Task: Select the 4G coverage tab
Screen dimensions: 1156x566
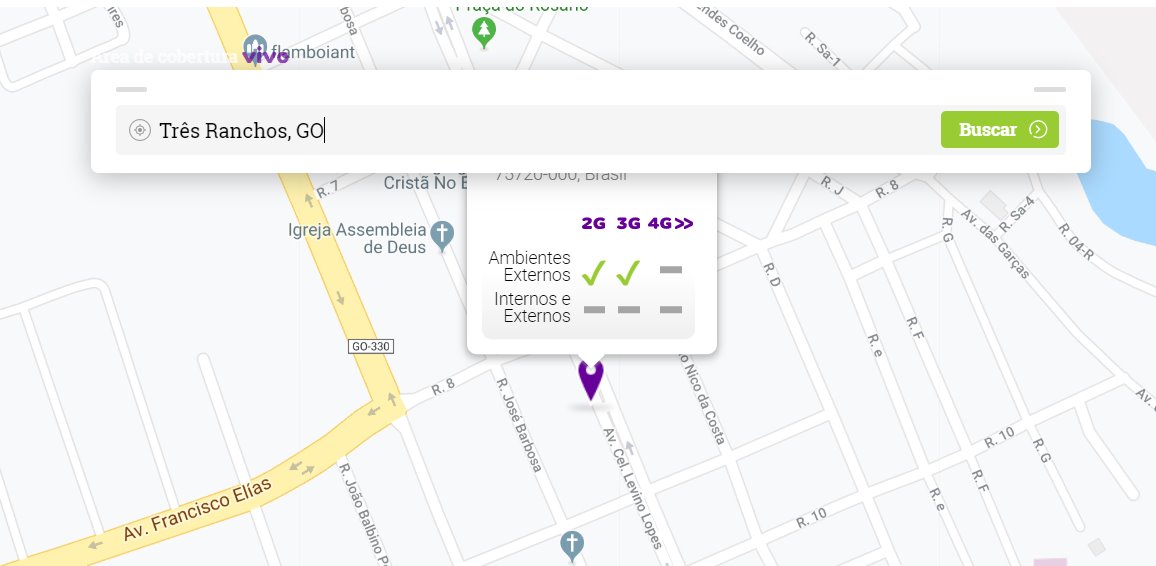Action: click(659, 223)
